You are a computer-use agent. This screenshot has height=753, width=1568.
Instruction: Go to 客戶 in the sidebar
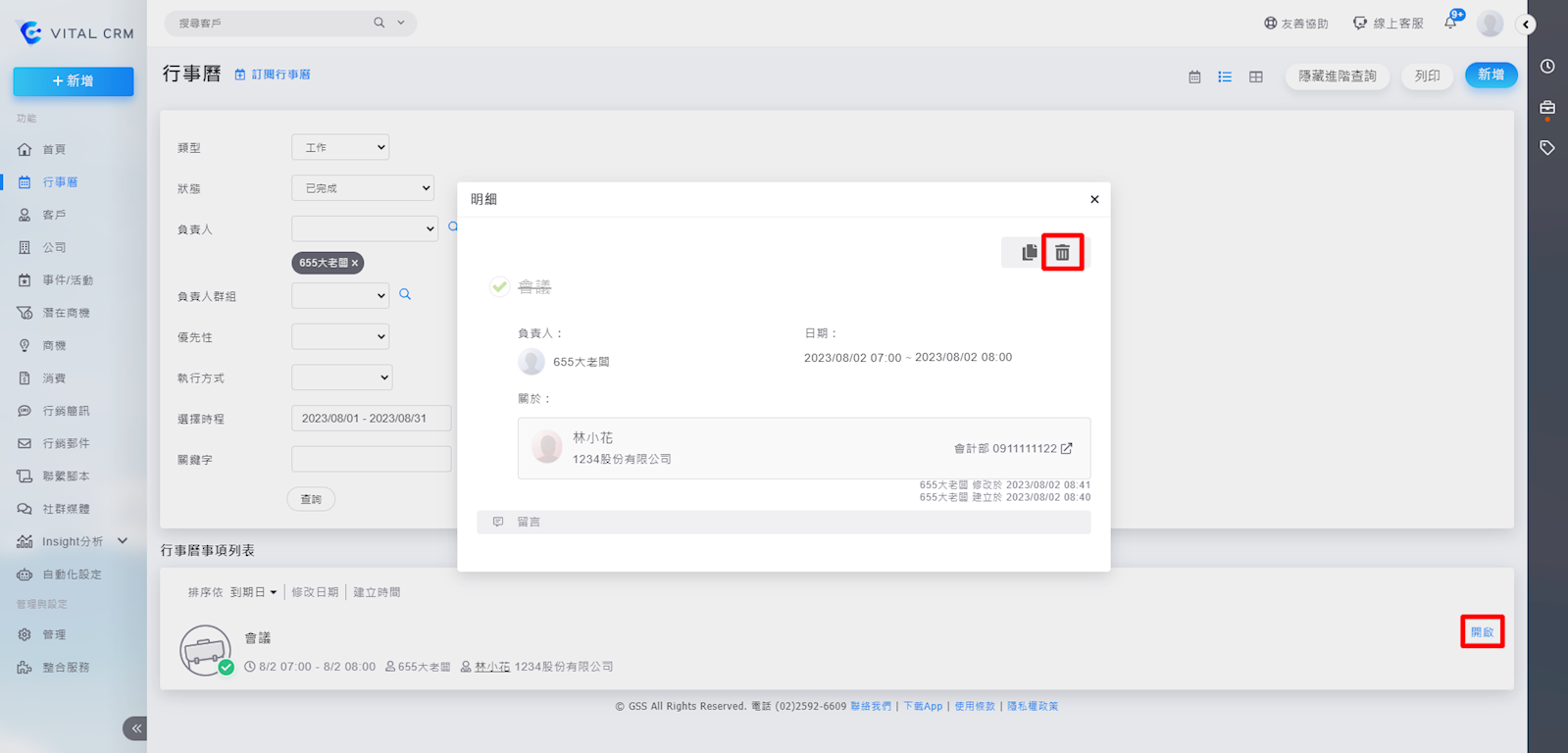[x=54, y=215]
